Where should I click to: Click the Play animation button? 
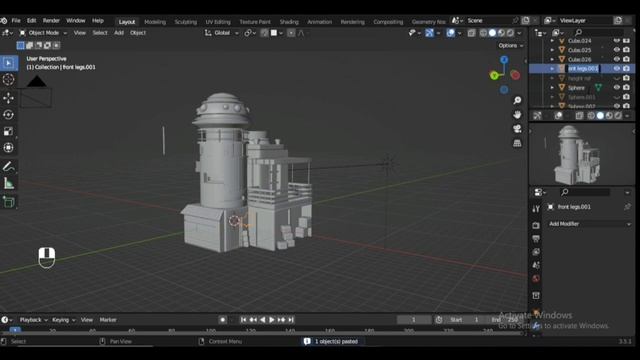(271, 320)
